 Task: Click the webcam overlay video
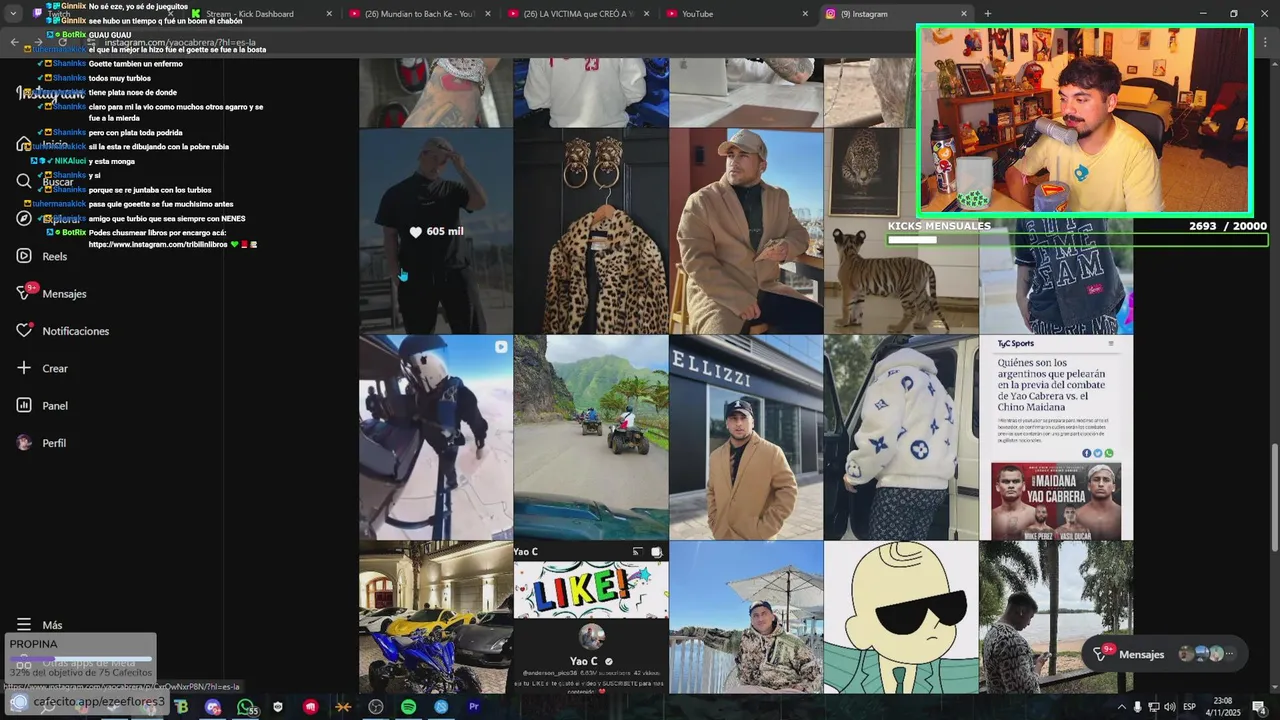click(1084, 120)
